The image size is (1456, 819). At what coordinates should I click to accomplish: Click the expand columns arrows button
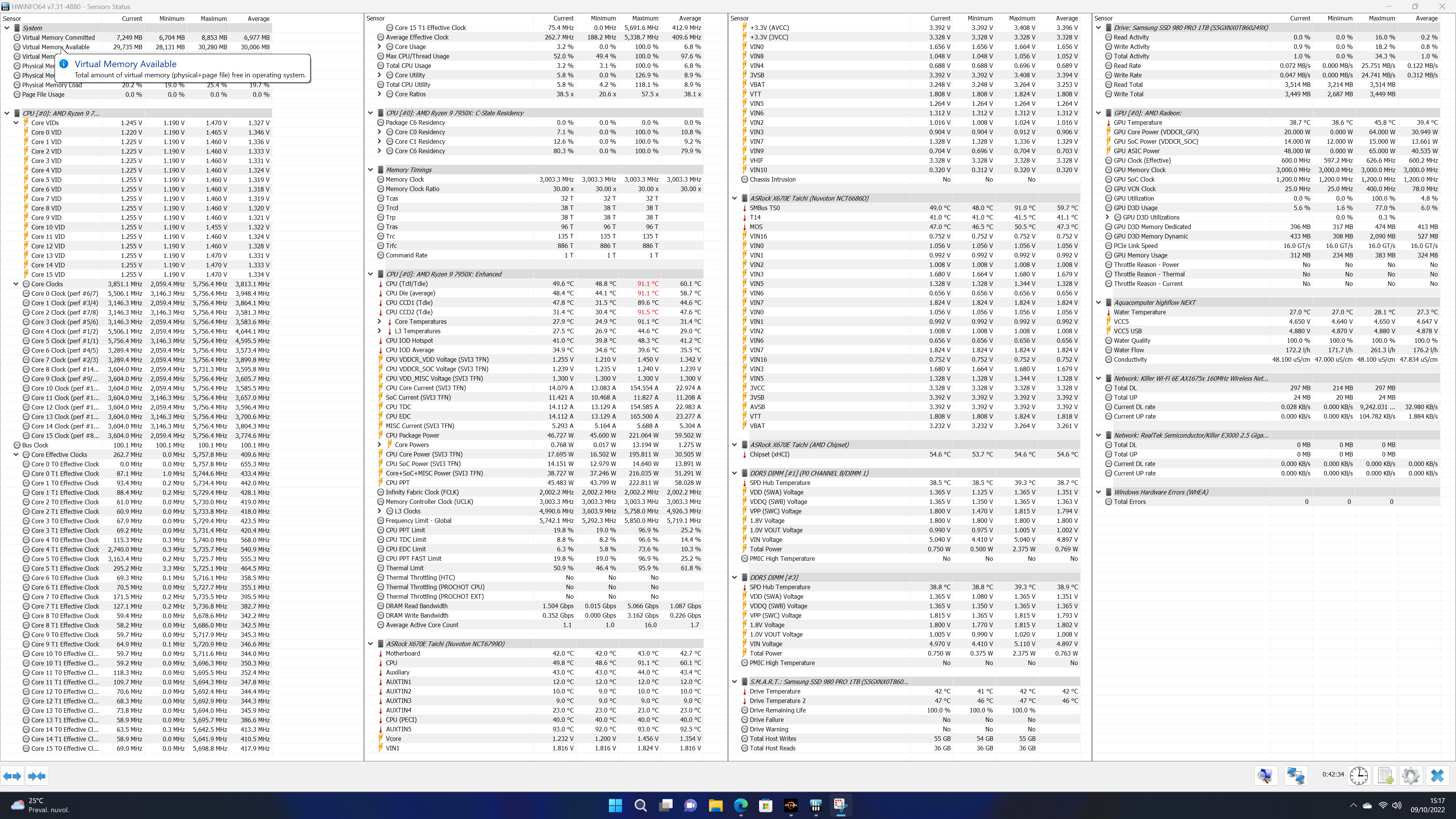tap(13, 776)
